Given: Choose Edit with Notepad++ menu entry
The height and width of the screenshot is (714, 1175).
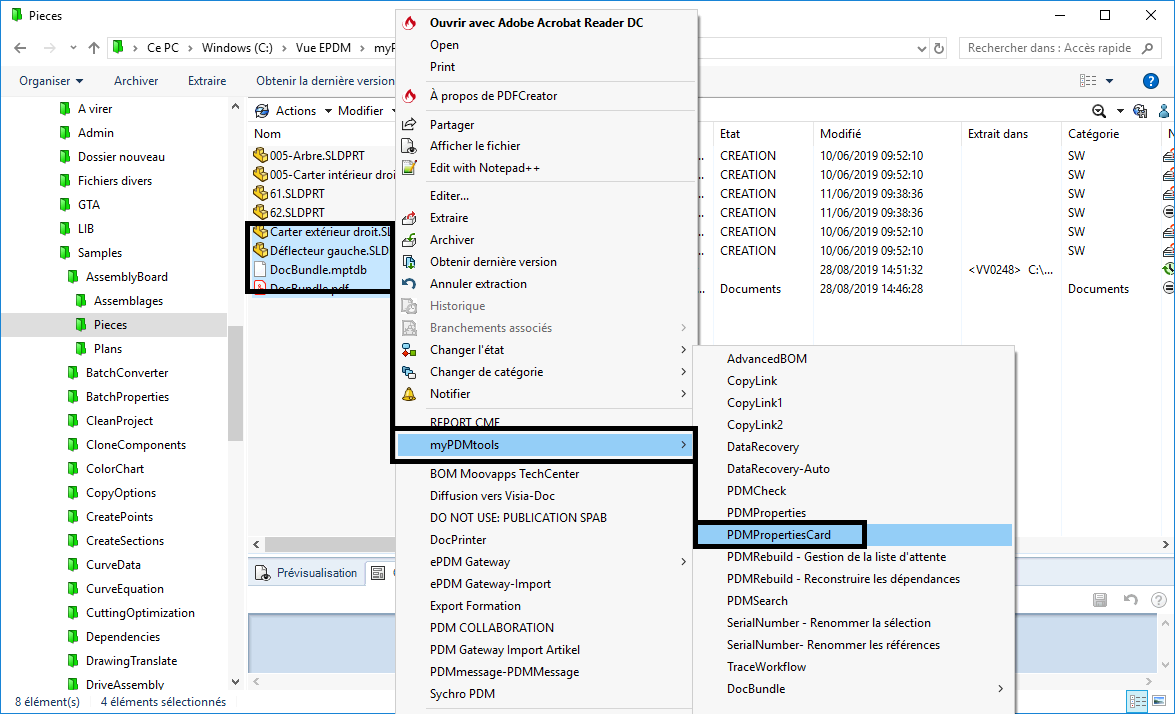Looking at the screenshot, I should (484, 168).
